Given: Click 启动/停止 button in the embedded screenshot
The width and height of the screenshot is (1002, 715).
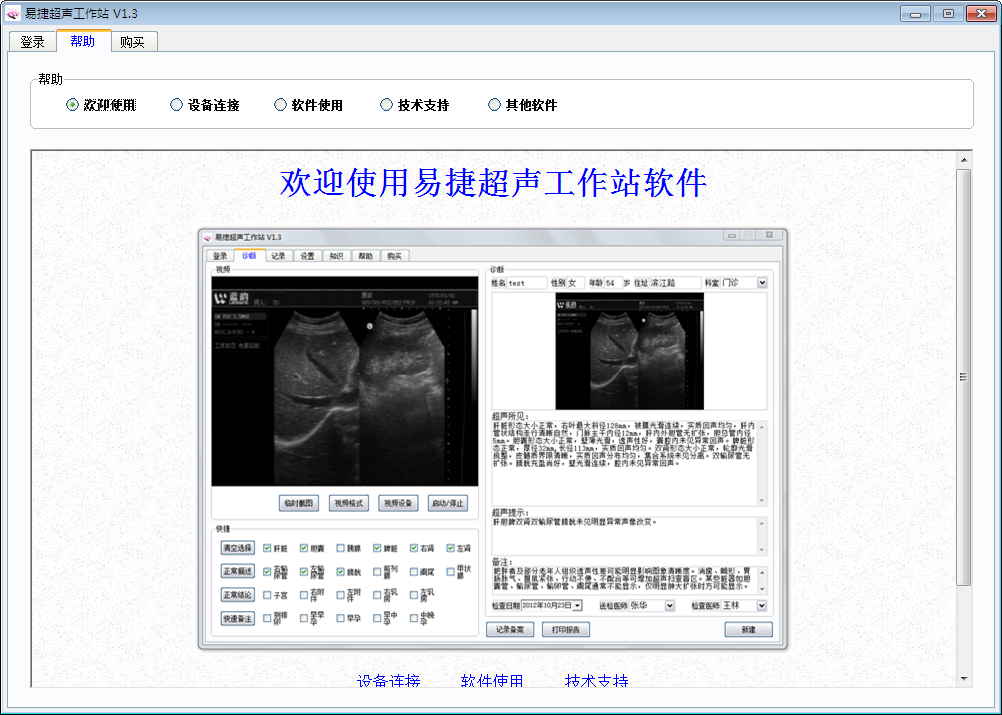Looking at the screenshot, I should (447, 504).
